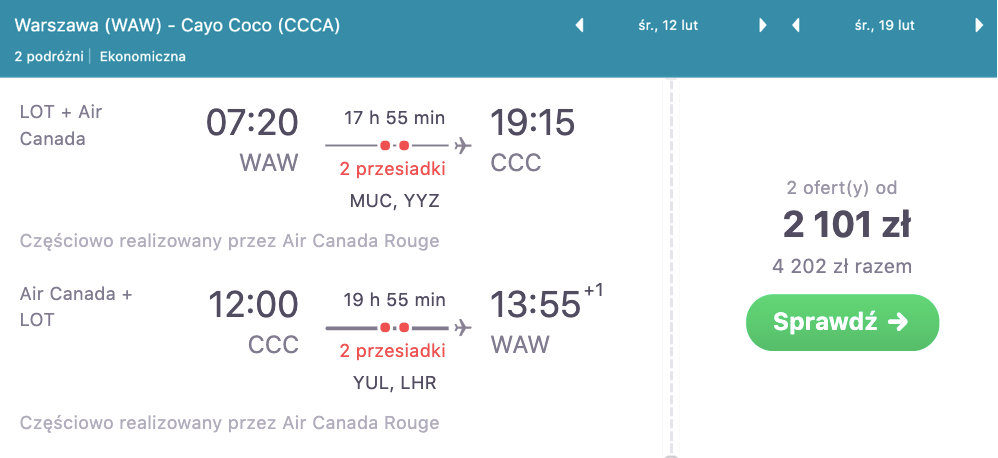Go to previous departure date arrow
This screenshot has height=458, width=998.
pos(579,26)
